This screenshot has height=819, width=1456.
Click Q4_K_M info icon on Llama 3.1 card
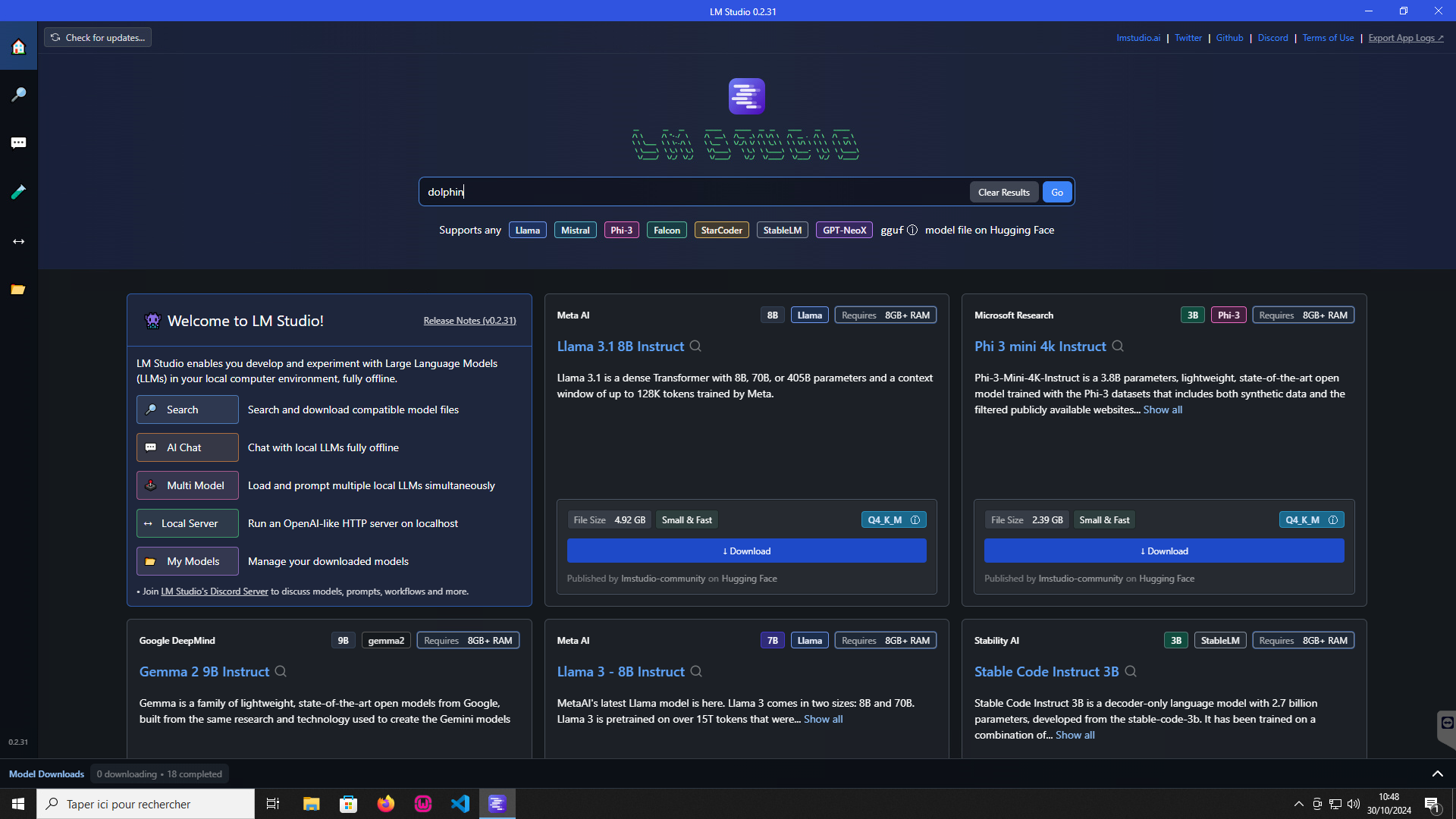tap(915, 520)
